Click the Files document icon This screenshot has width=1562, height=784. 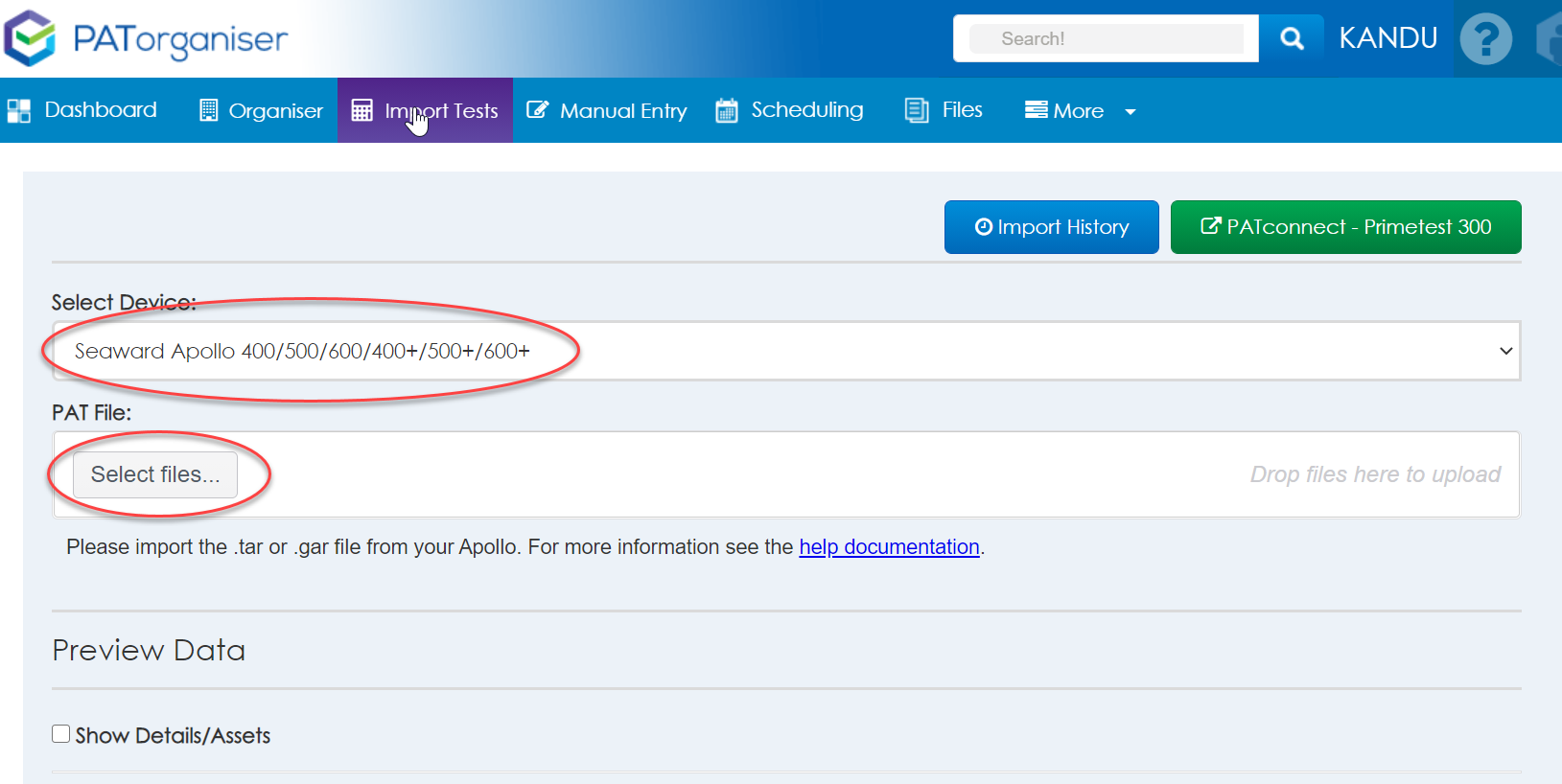(x=917, y=110)
